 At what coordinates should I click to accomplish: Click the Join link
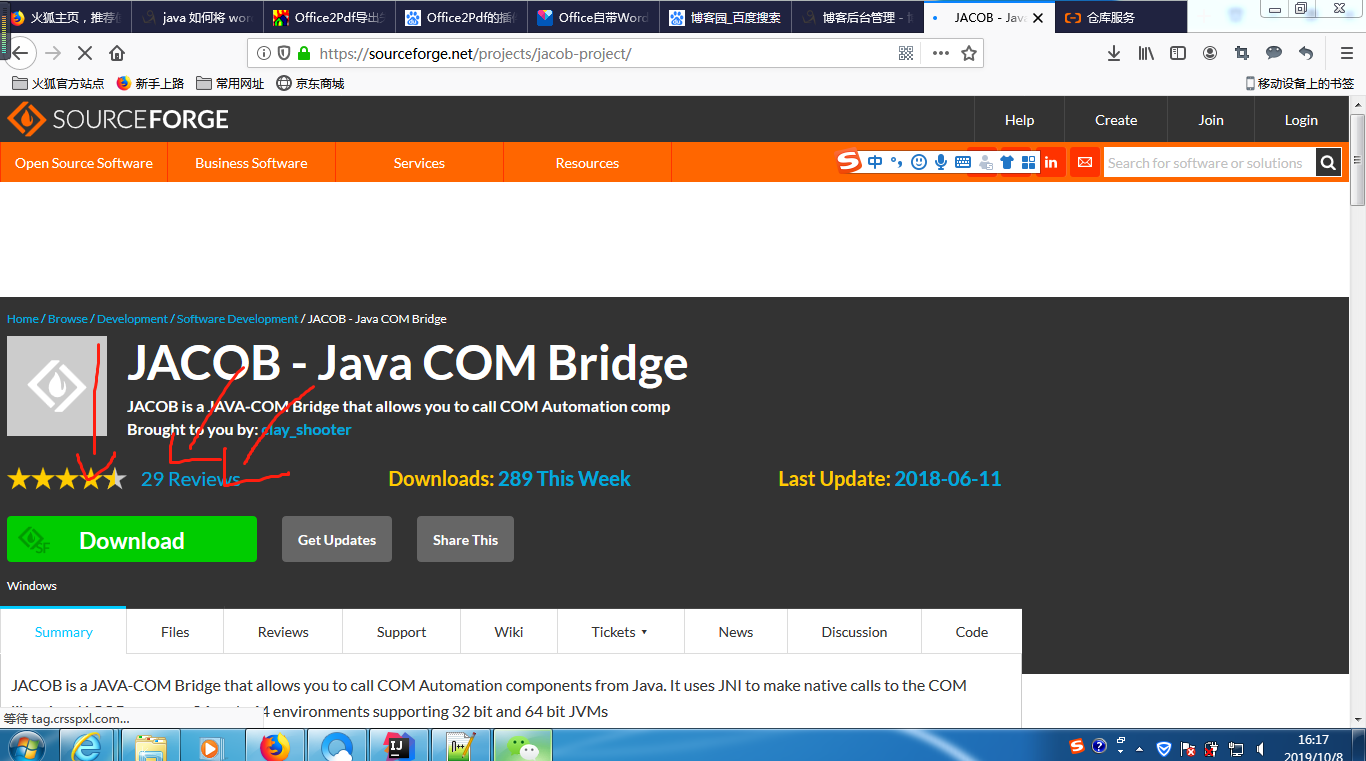coord(1211,120)
